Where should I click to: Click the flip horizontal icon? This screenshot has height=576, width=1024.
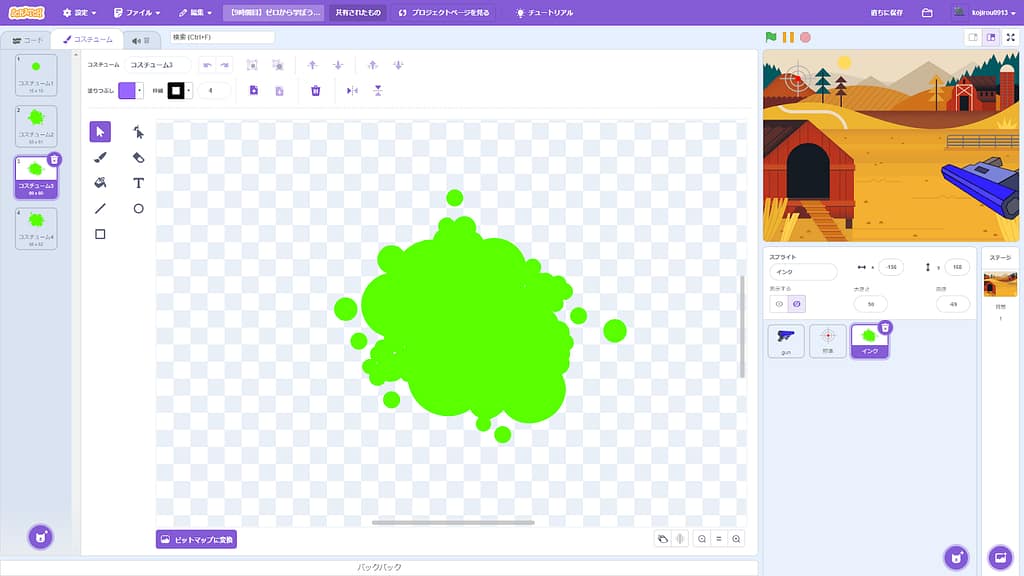pyautogui.click(x=352, y=90)
